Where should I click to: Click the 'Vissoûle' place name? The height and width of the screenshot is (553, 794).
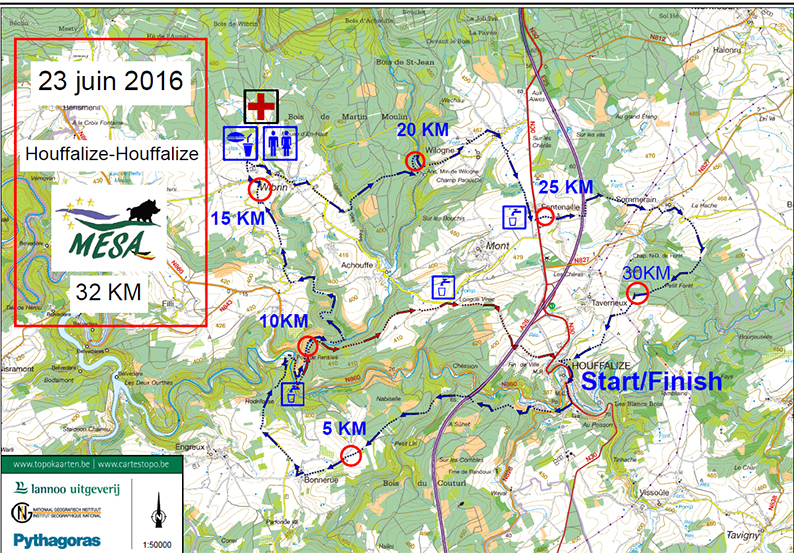click(654, 492)
